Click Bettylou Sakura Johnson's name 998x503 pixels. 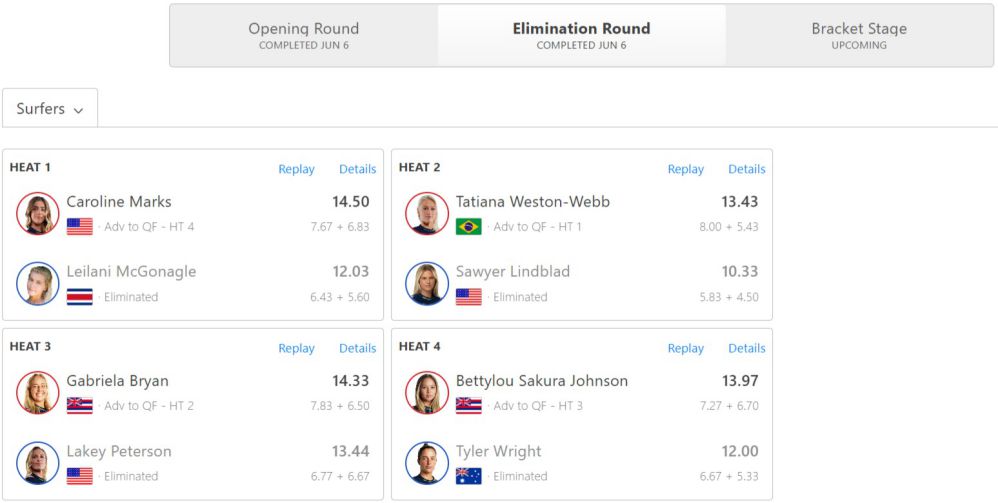click(x=542, y=381)
